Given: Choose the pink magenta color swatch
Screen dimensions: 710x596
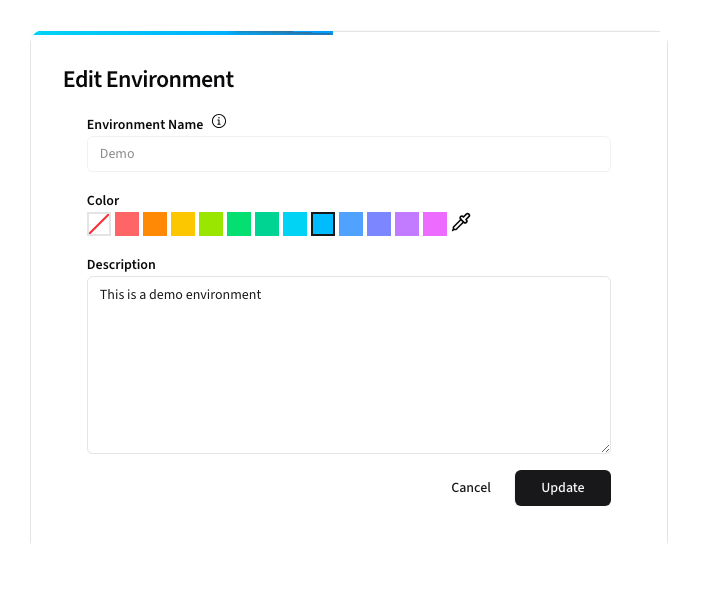Looking at the screenshot, I should (435, 224).
